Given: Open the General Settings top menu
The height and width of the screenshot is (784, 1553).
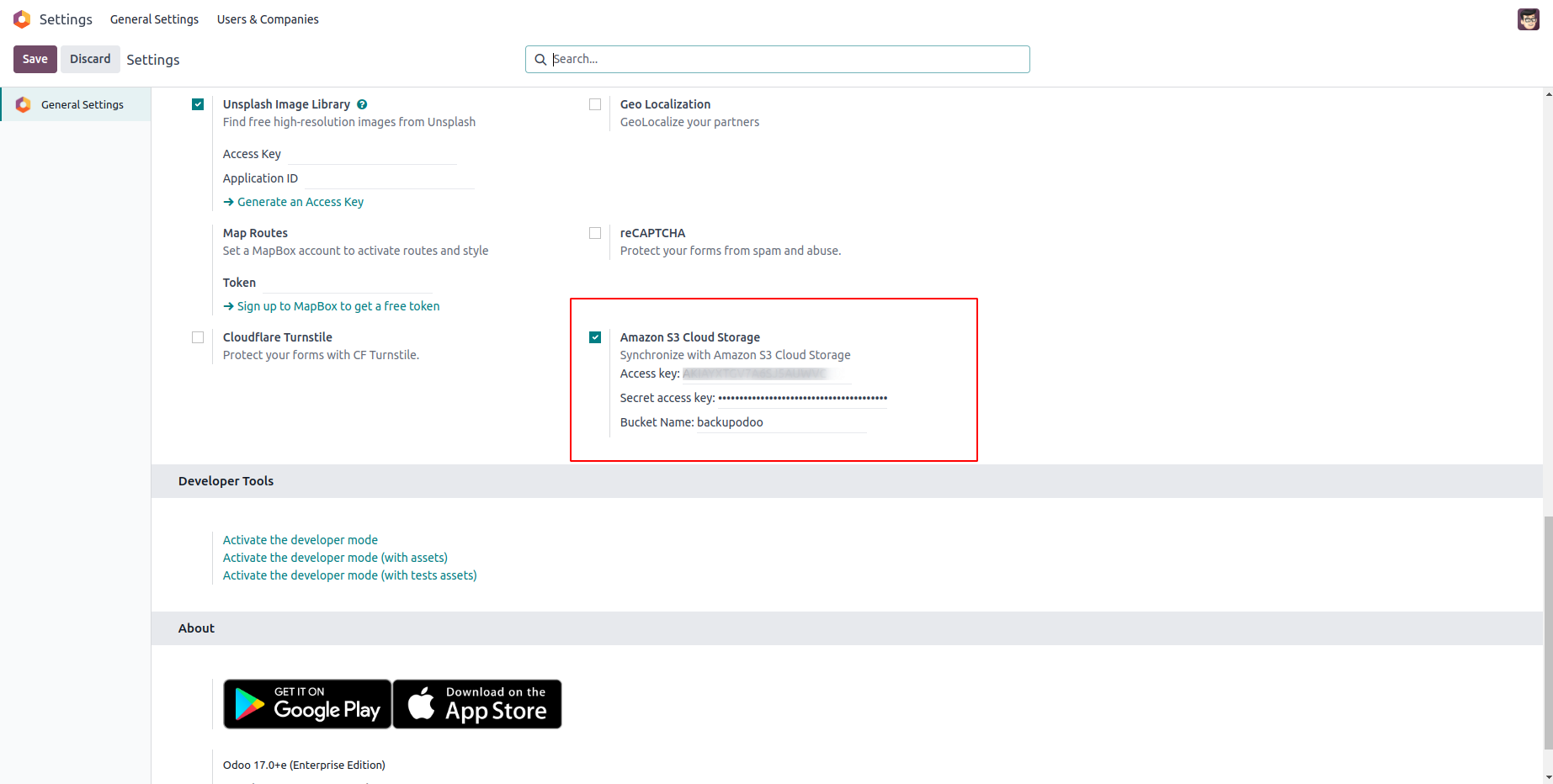Looking at the screenshot, I should (x=154, y=19).
